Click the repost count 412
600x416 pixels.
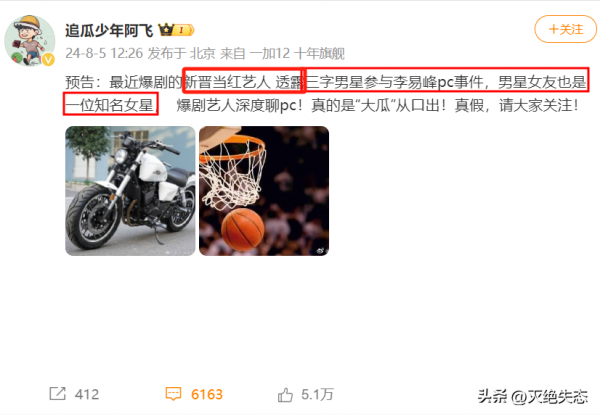(x=87, y=394)
